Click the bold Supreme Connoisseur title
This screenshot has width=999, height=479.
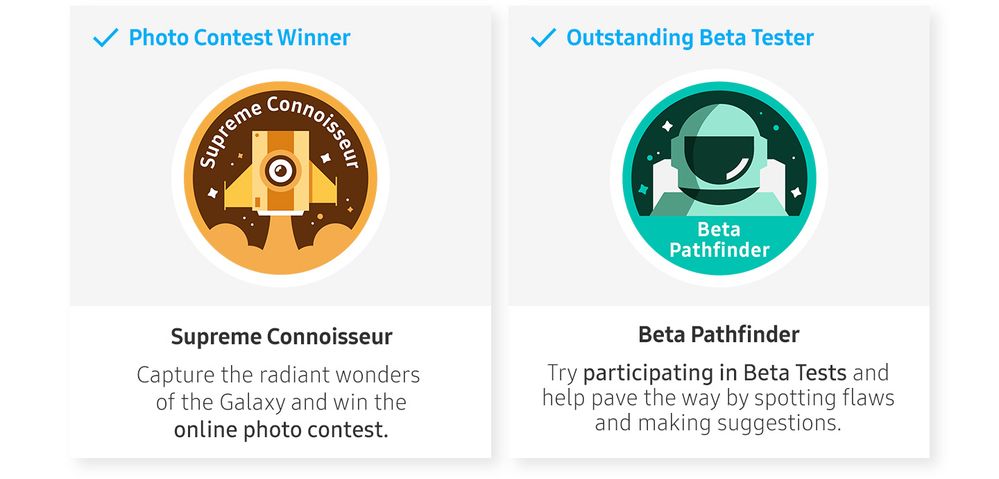coord(282,336)
